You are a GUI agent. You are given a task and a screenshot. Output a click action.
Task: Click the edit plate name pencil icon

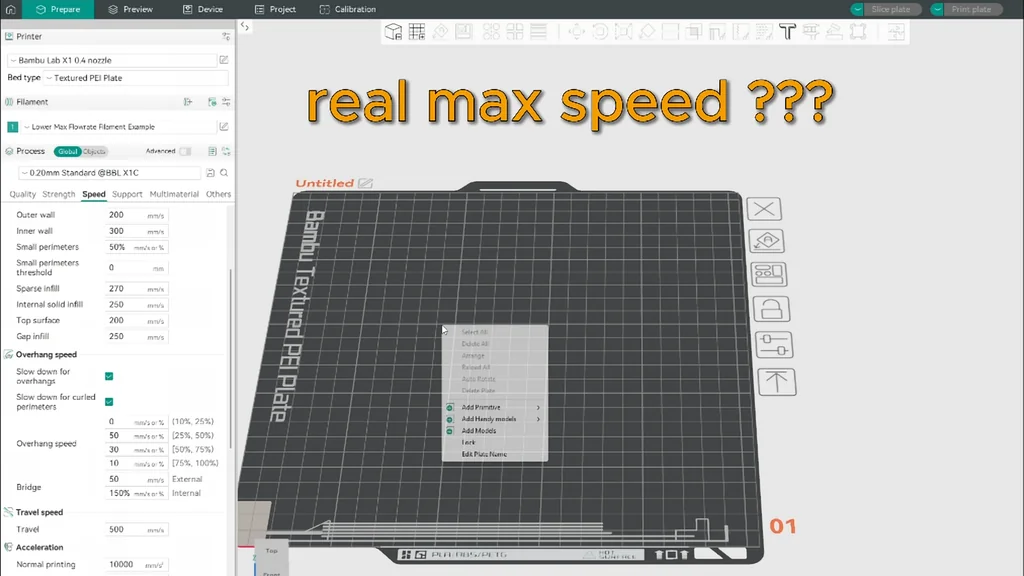[x=366, y=184]
